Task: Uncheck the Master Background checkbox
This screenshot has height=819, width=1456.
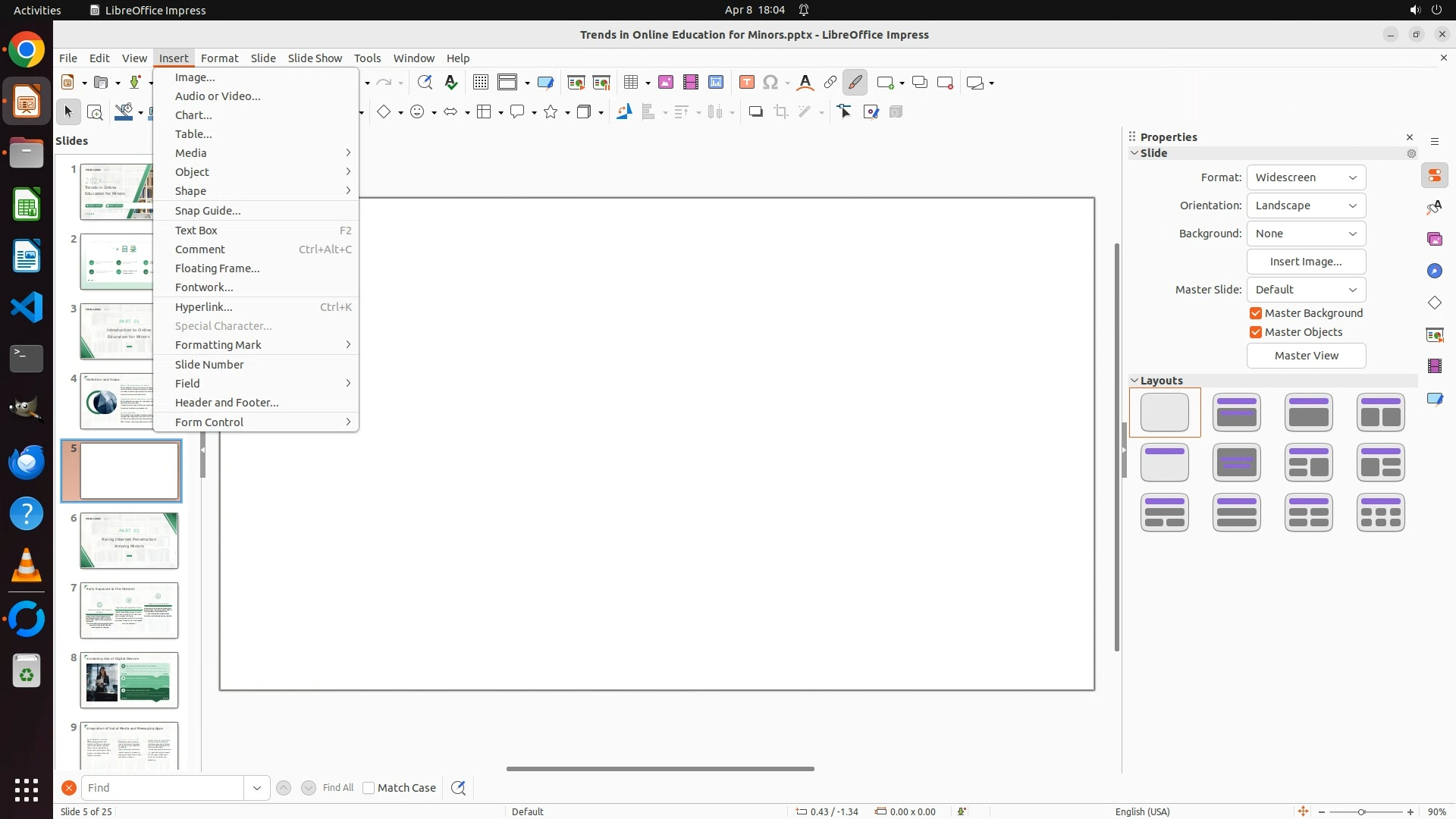Action: (x=1256, y=313)
